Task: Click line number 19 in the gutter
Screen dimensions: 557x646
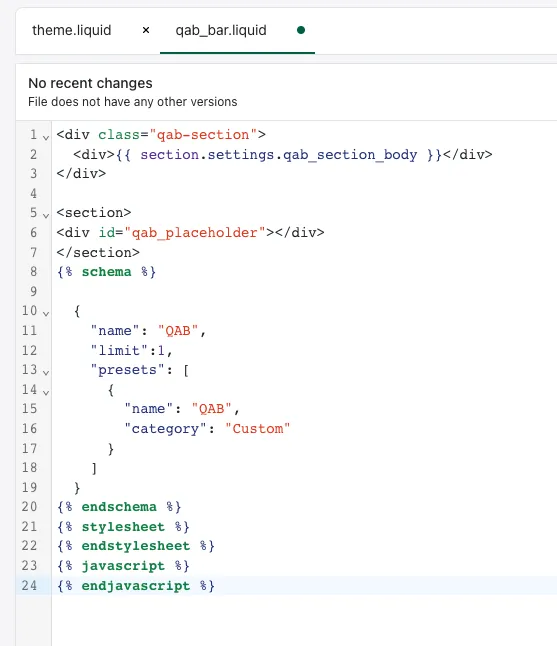Action: coord(29,487)
